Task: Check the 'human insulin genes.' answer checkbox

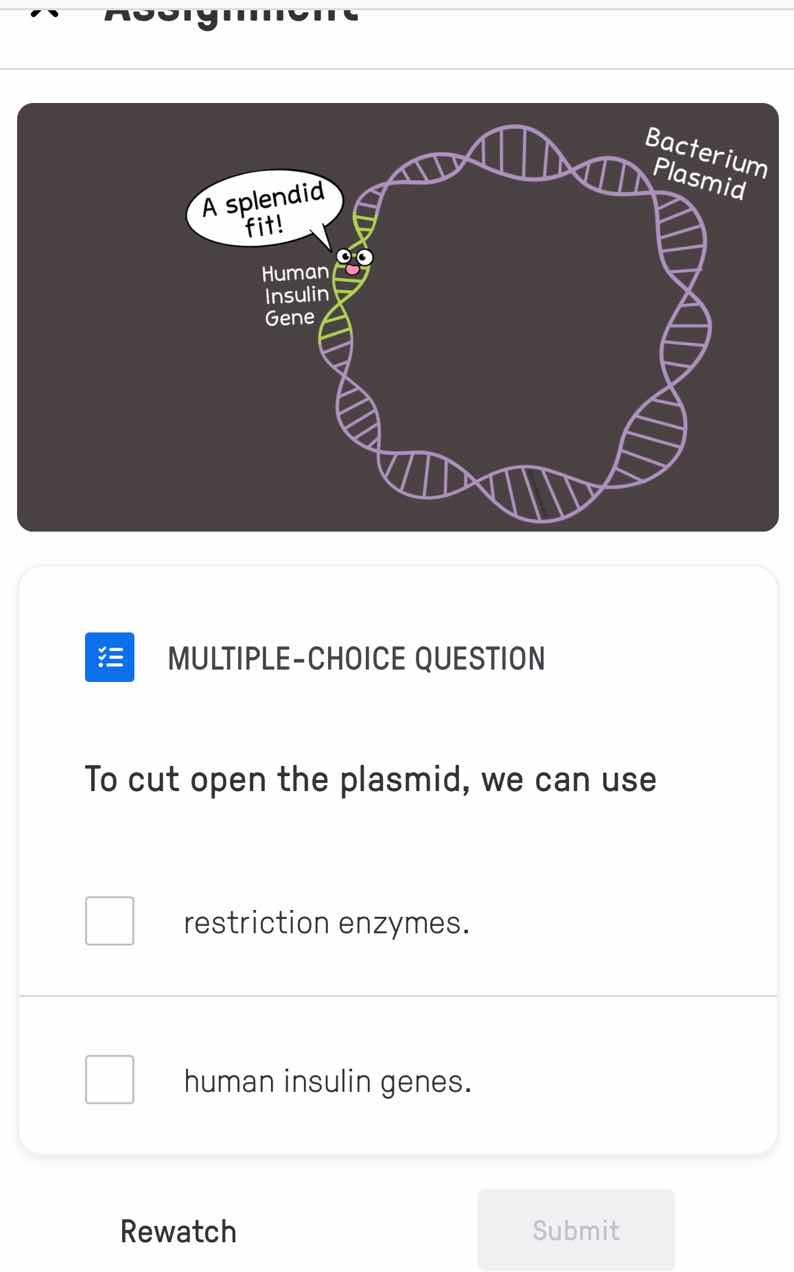Action: [109, 1079]
